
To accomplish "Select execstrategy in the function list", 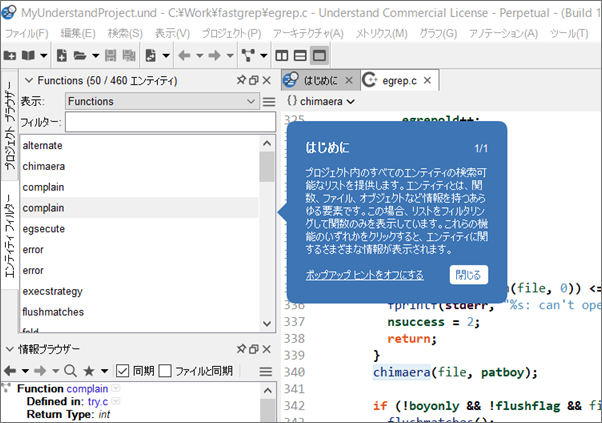I will 140,291.
